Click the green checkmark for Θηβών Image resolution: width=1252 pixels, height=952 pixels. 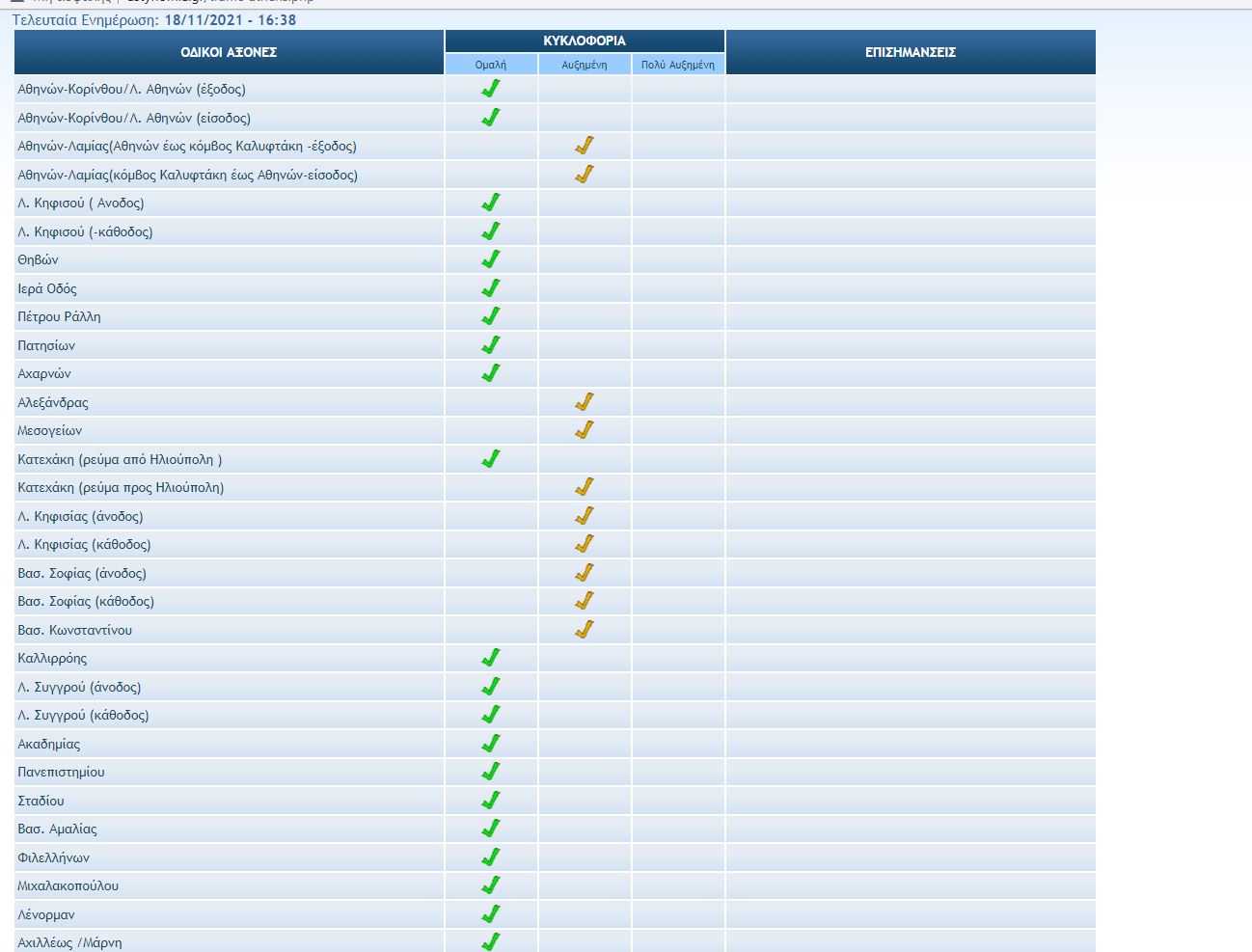pyautogui.click(x=491, y=259)
